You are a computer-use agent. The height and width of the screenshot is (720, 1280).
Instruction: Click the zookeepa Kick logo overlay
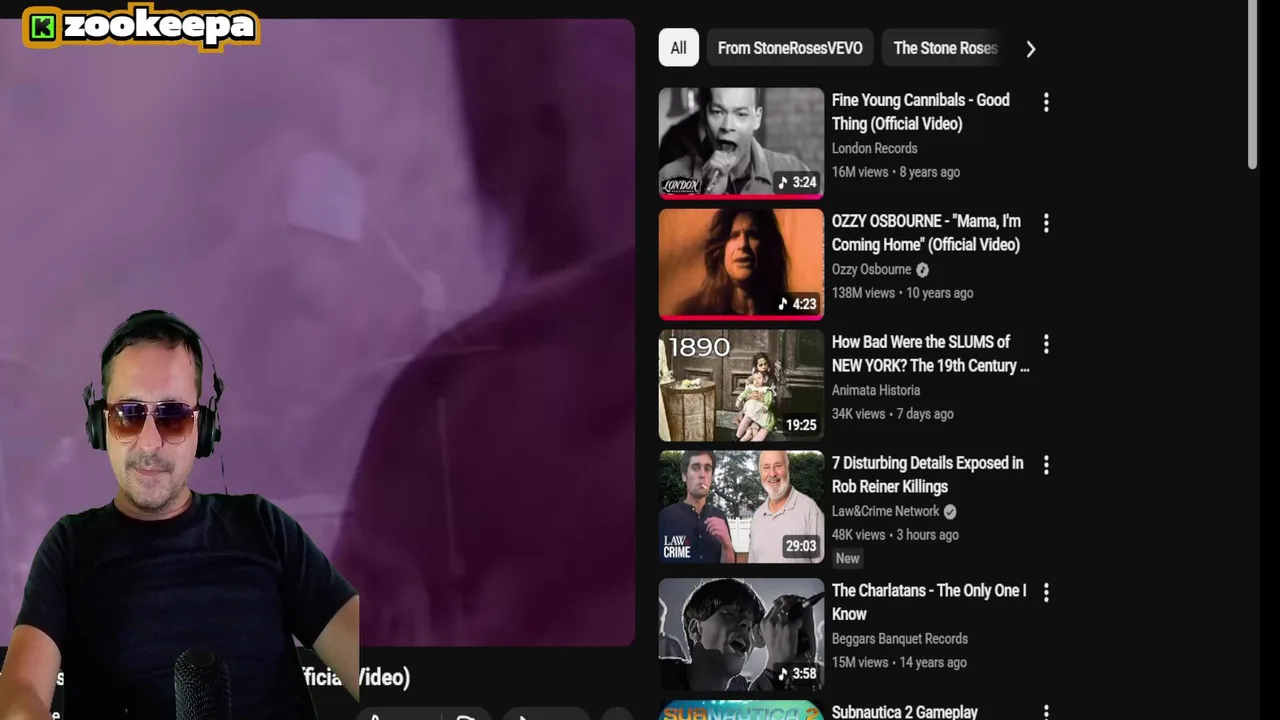click(x=141, y=27)
